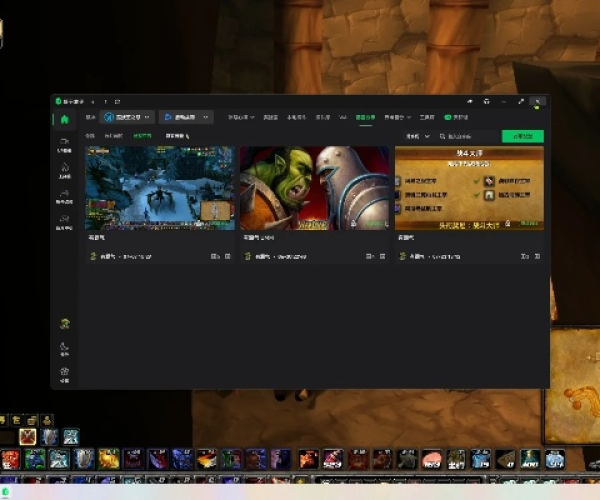Viewport: 600px width, 500px height.
Task: Open the user avatar in the left sidebar
Action: pyautogui.click(x=65, y=324)
